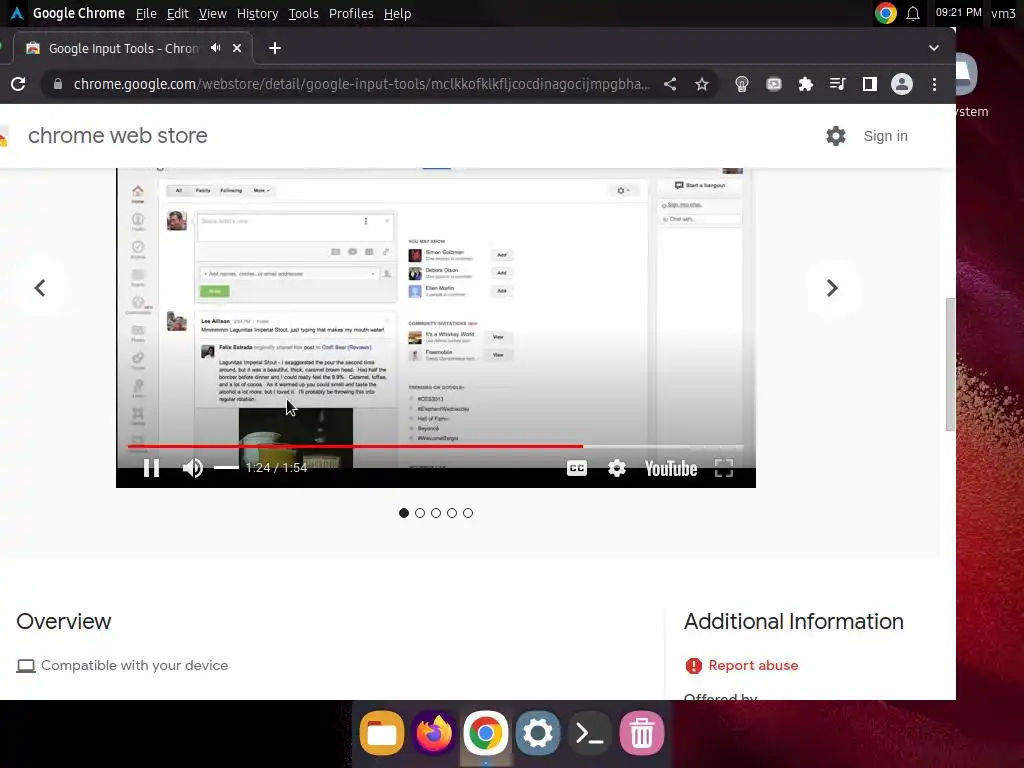The image size is (1024, 768).
Task: Click the Additional Information heading
Action: pyautogui.click(x=793, y=622)
